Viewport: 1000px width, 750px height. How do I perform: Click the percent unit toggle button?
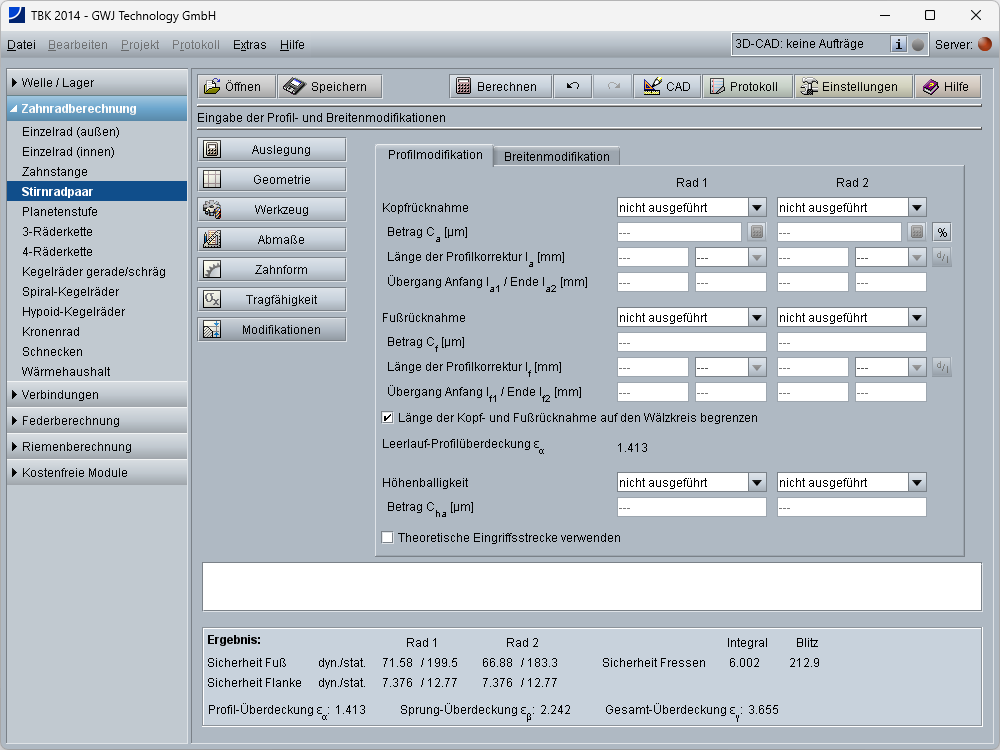click(941, 232)
